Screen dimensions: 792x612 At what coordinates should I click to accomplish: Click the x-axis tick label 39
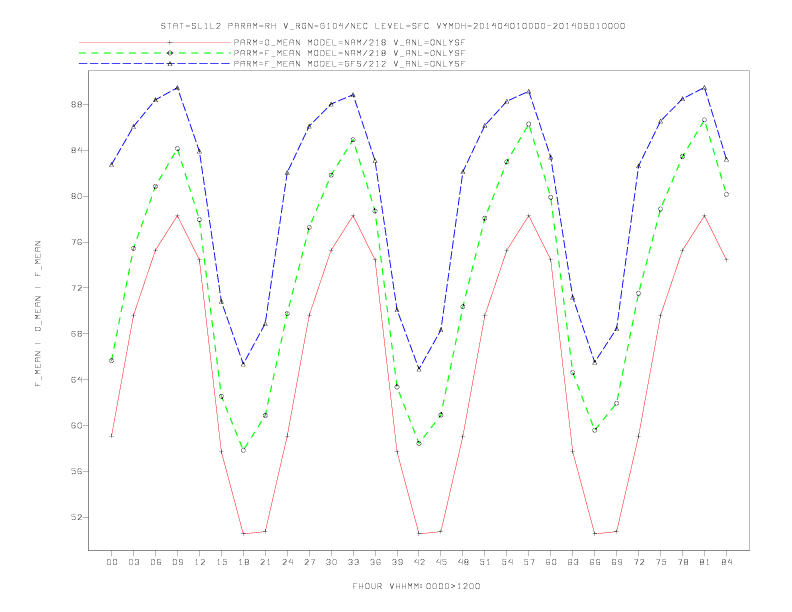(x=397, y=562)
